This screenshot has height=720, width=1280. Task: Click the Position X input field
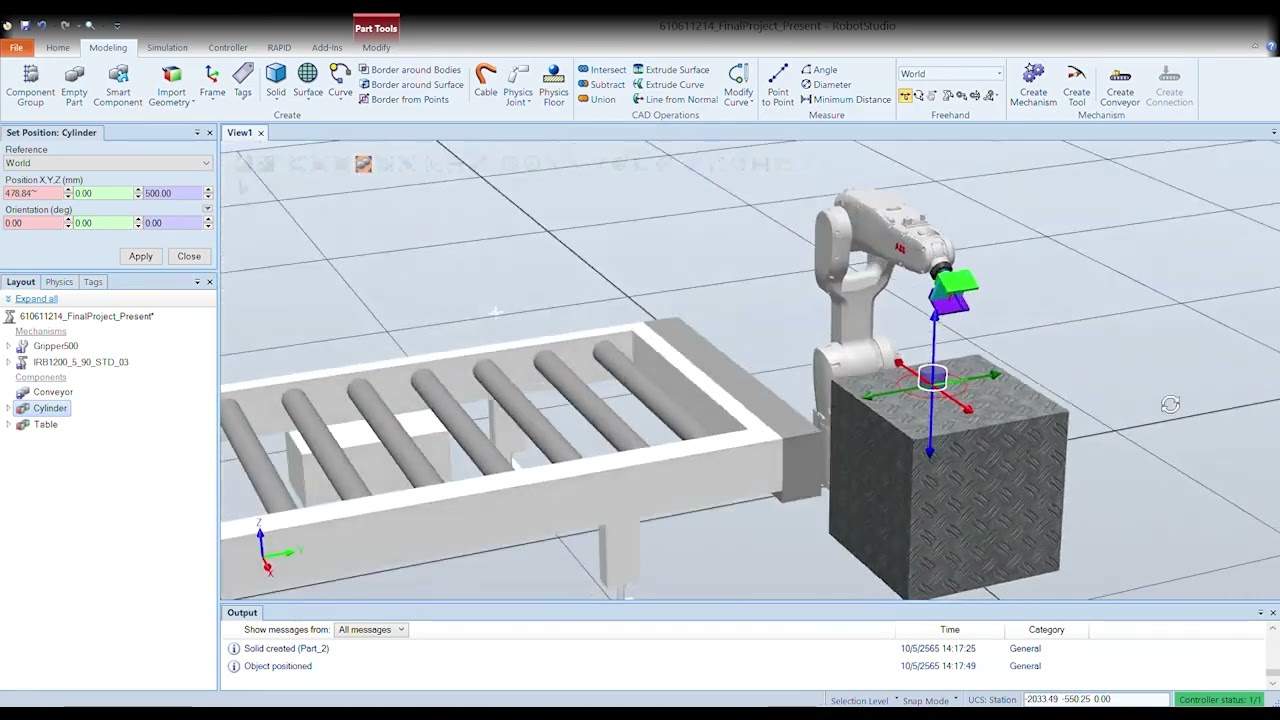click(x=32, y=193)
